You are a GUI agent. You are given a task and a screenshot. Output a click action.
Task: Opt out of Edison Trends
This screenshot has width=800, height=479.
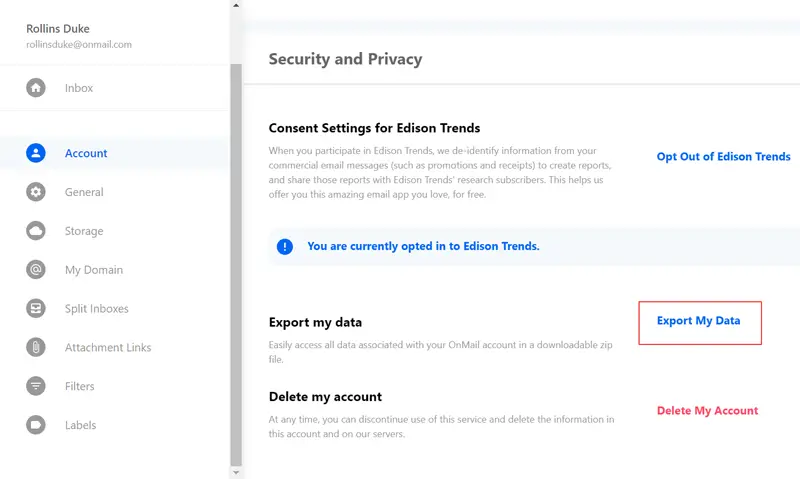point(723,157)
